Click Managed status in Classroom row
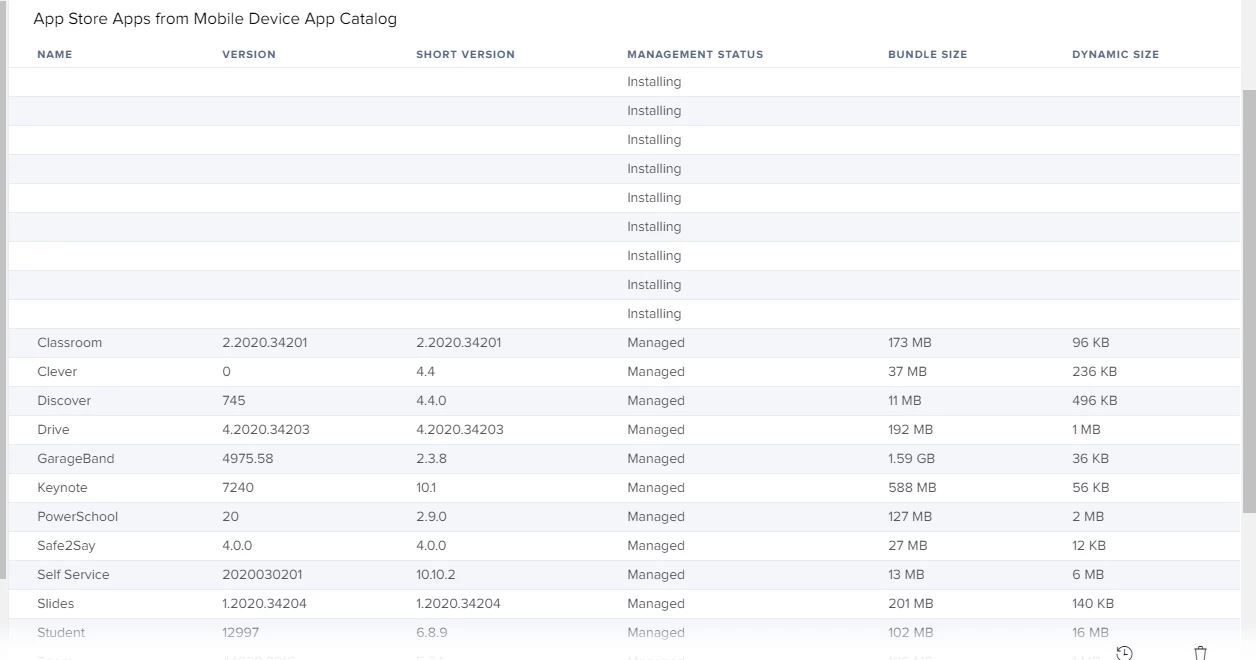The height and width of the screenshot is (660, 1256). click(656, 343)
